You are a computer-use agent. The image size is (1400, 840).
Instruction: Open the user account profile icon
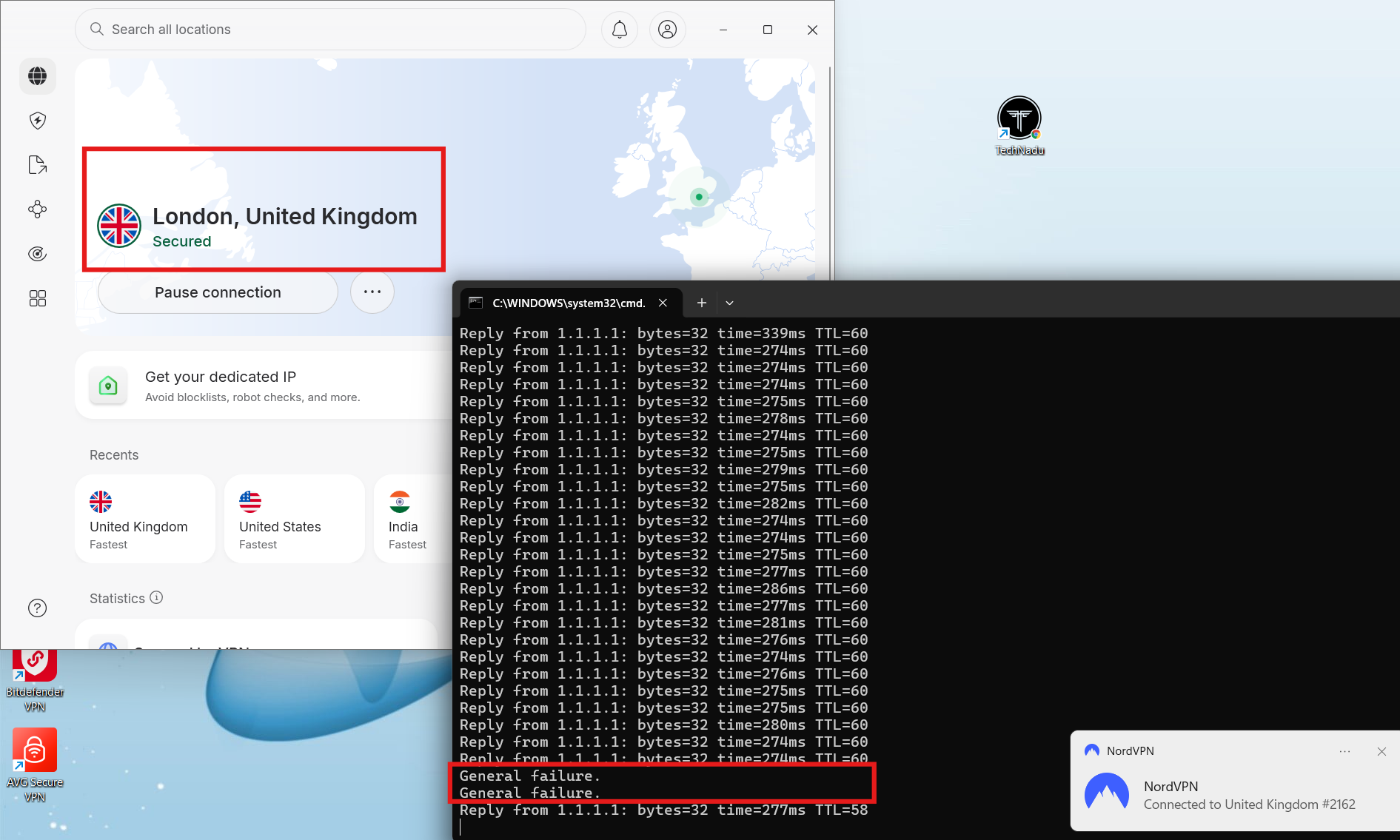[x=668, y=30]
